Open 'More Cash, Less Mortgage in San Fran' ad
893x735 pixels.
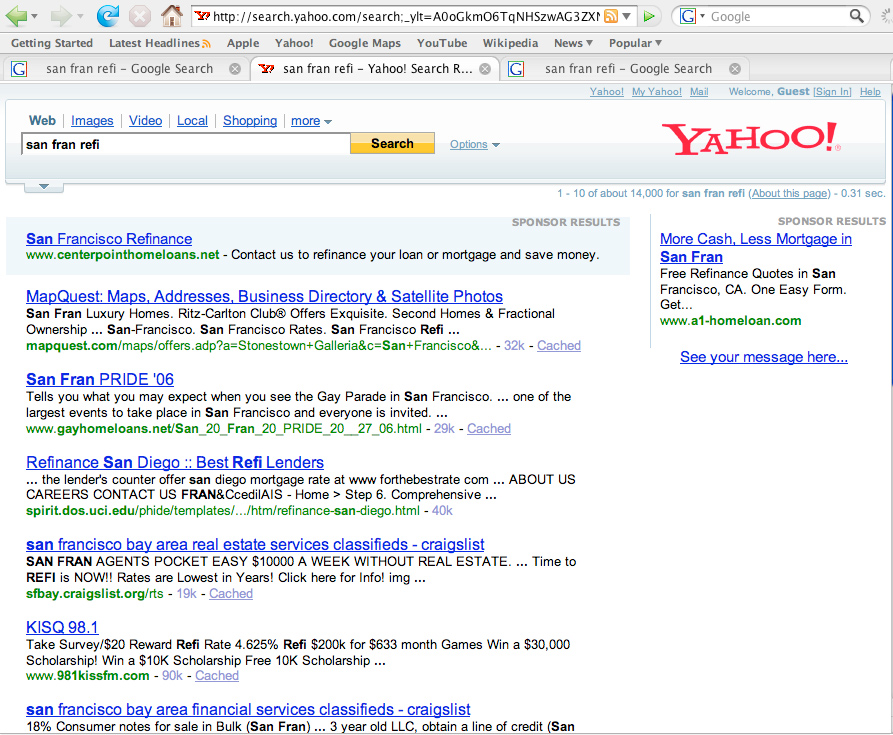click(x=756, y=248)
